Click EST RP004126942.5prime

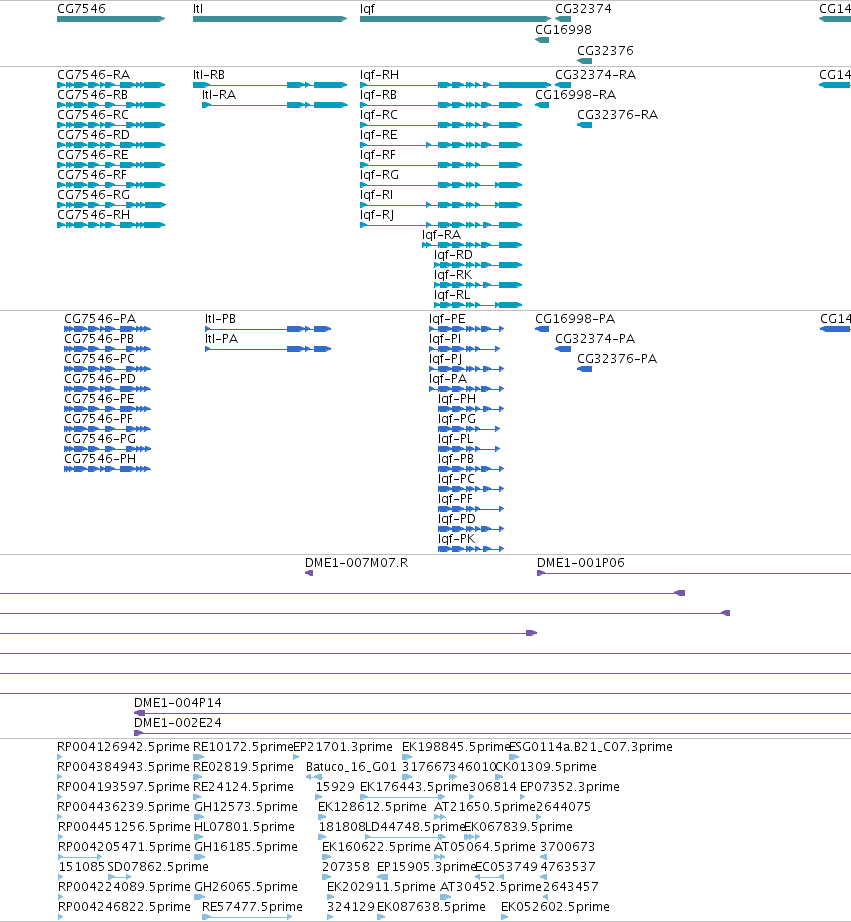pyautogui.click(x=124, y=747)
